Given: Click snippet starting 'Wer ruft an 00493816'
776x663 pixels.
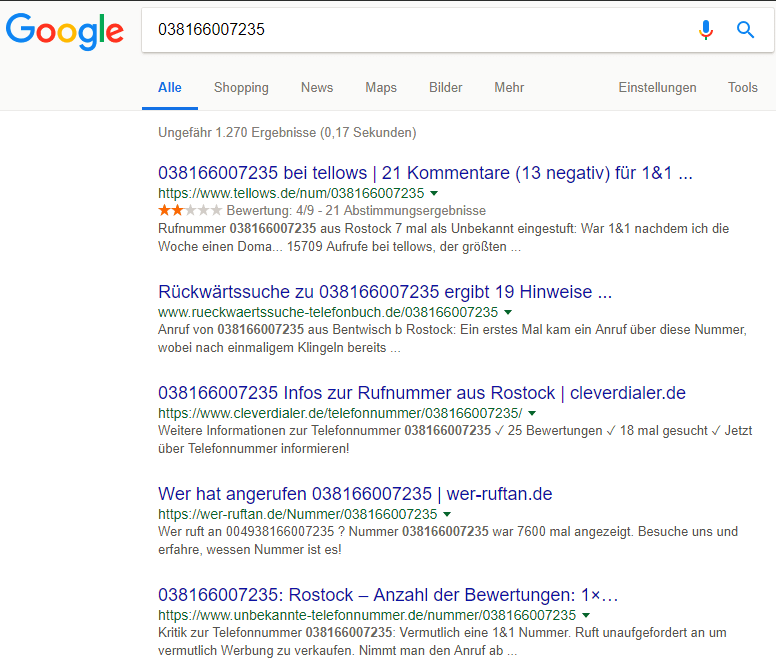Looking at the screenshot, I should (x=448, y=540).
